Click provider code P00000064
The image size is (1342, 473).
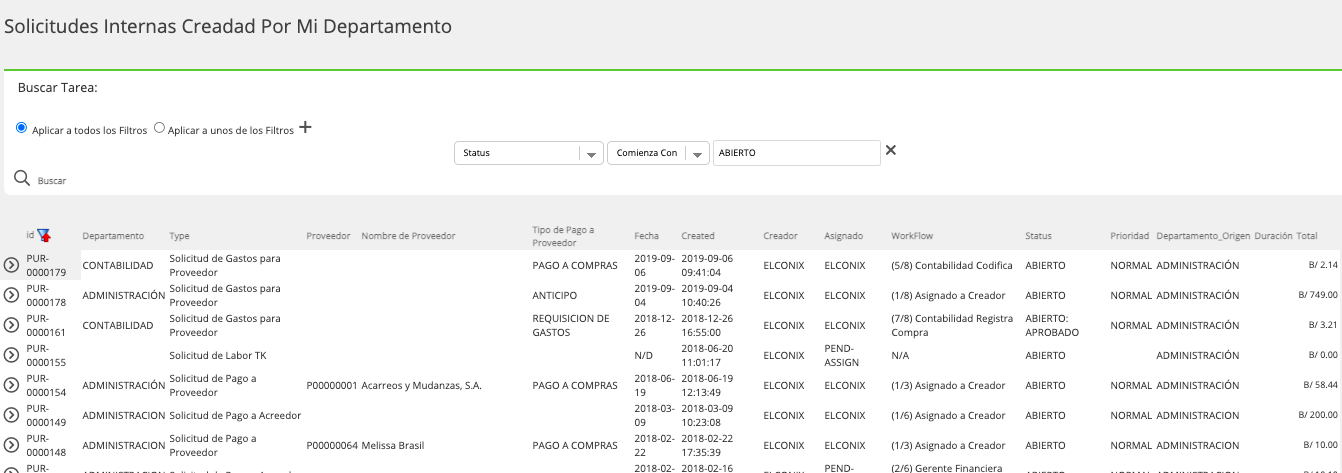coord(331,445)
